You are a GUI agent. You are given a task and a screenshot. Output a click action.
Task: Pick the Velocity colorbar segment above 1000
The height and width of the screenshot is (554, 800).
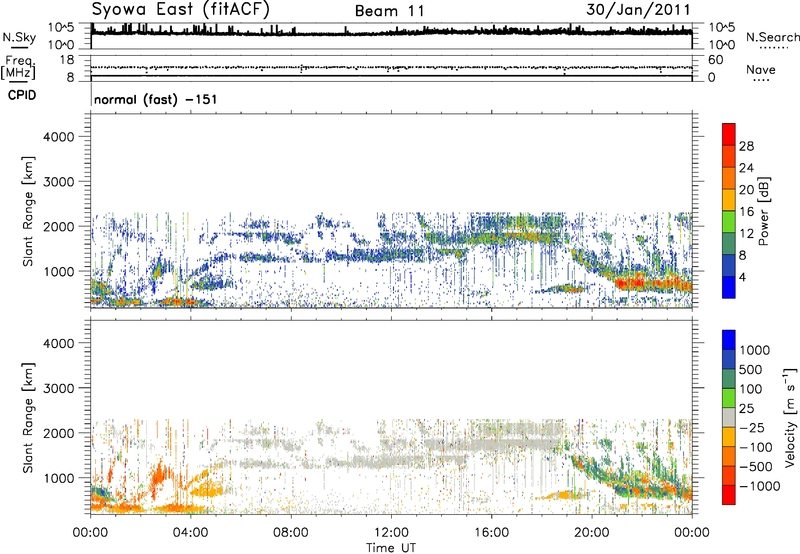[x=729, y=340]
